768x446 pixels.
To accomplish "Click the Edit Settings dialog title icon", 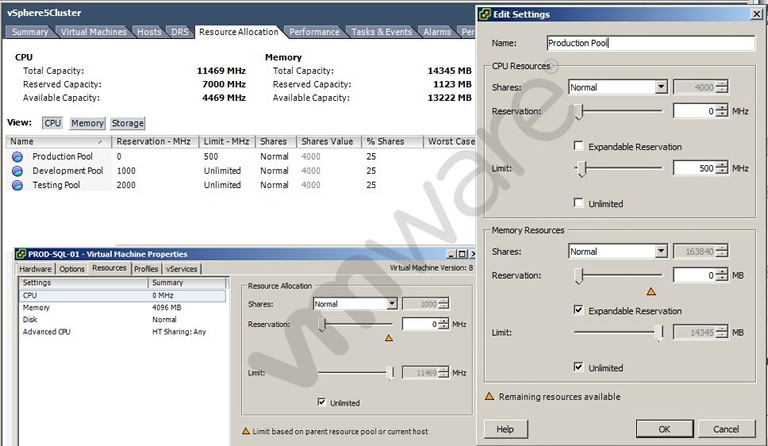I will click(x=485, y=14).
